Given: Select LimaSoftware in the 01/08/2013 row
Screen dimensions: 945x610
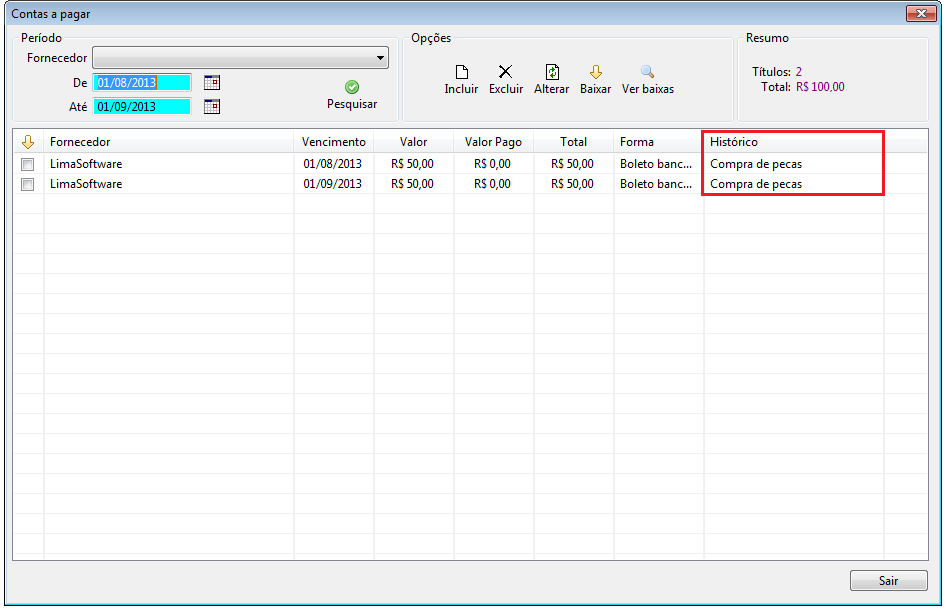Looking at the screenshot, I should pos(86,164).
